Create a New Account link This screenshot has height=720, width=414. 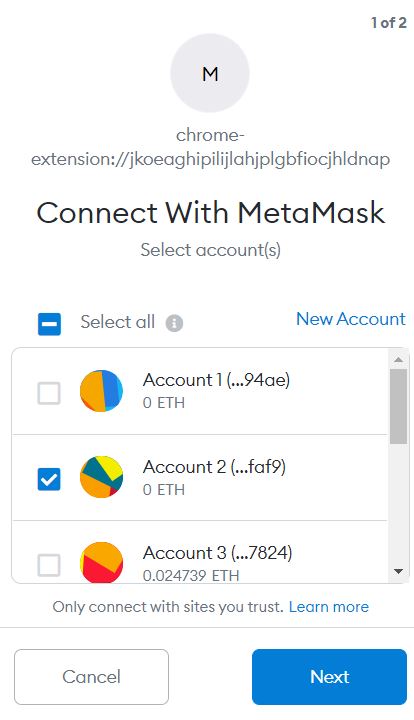click(351, 319)
